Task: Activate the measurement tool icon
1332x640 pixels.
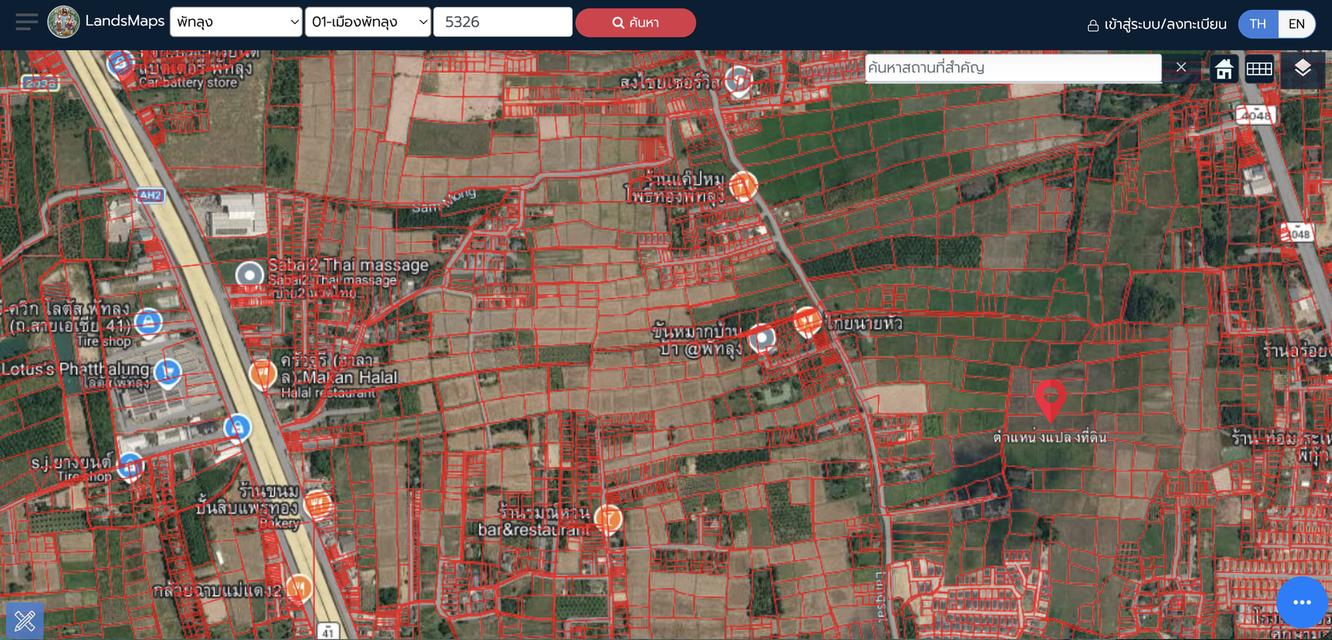Action: [x=25, y=620]
